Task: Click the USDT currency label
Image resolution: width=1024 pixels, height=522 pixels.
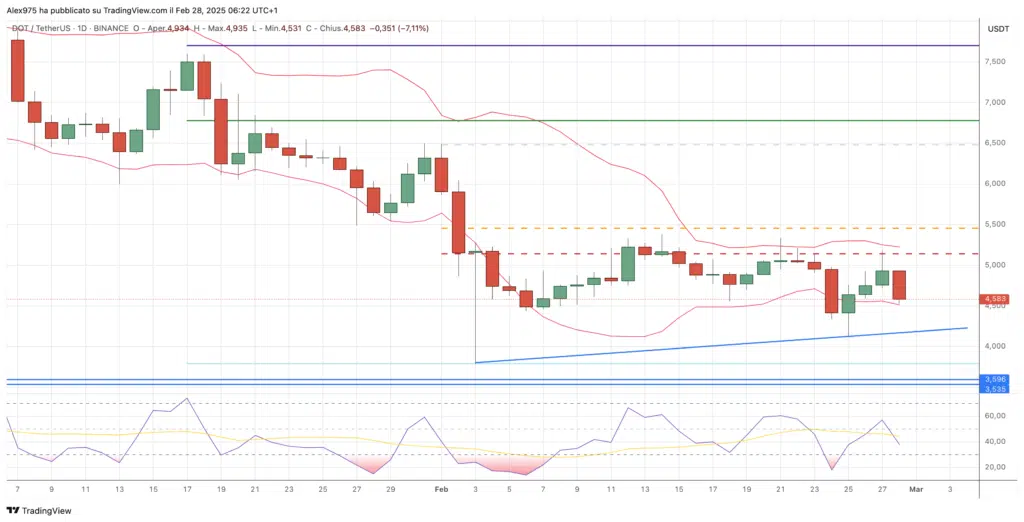Action: [997, 28]
